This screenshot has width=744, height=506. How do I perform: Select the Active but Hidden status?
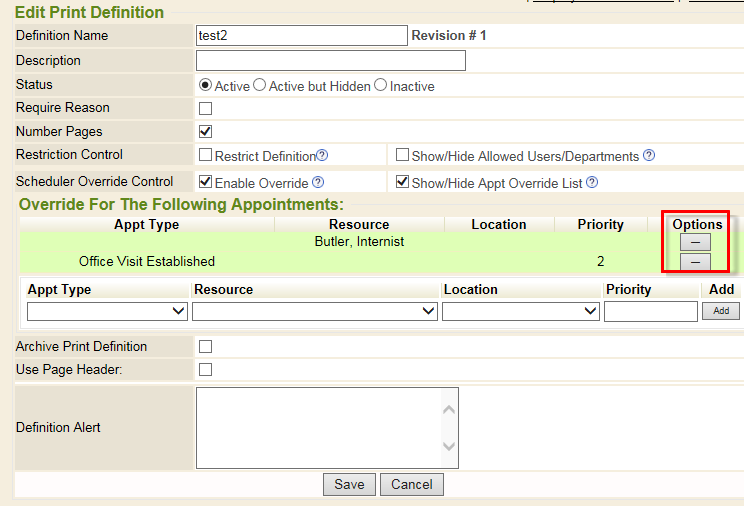click(x=260, y=86)
